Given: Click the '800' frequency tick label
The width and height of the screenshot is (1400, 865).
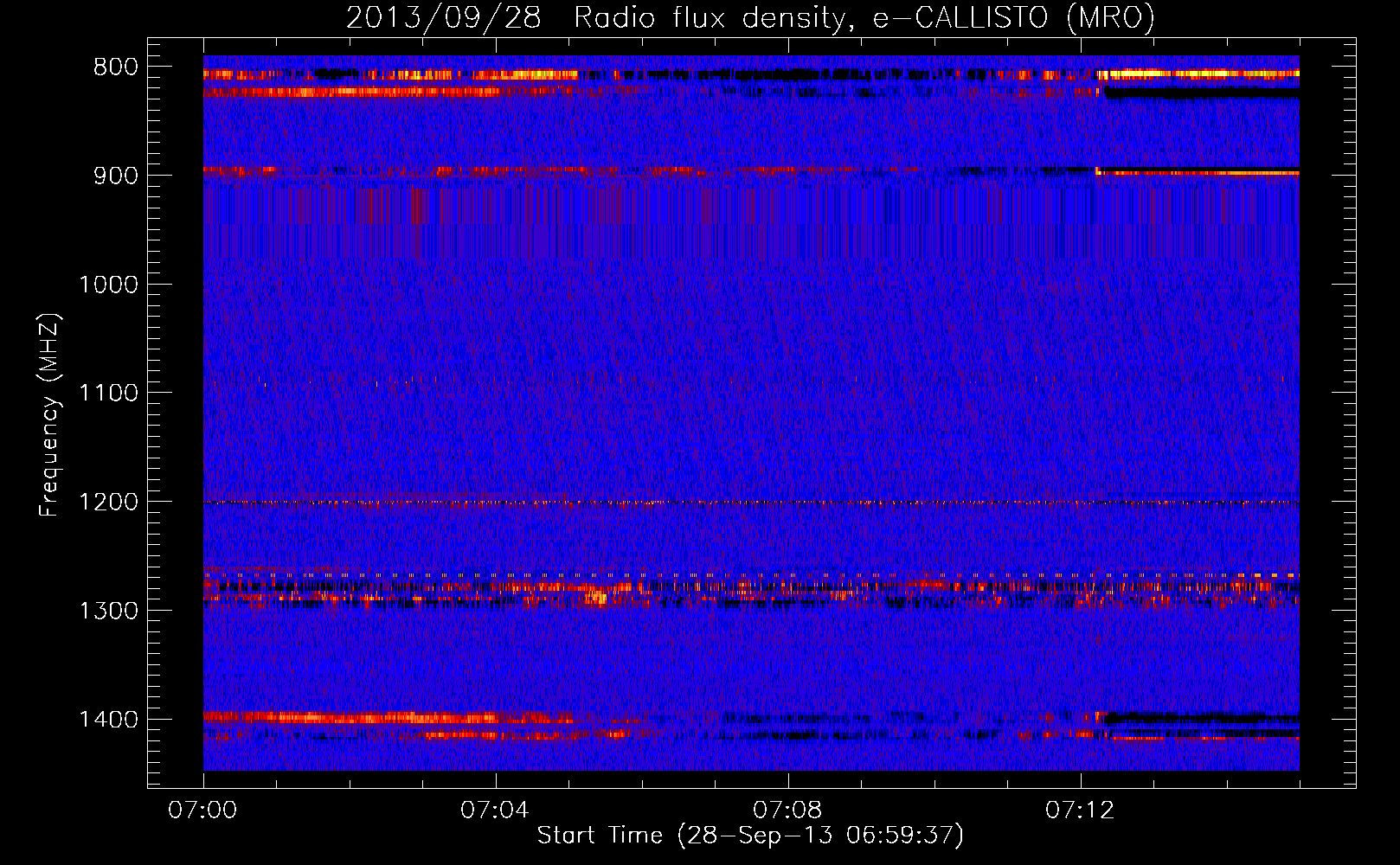Looking at the screenshot, I should coord(116,67).
